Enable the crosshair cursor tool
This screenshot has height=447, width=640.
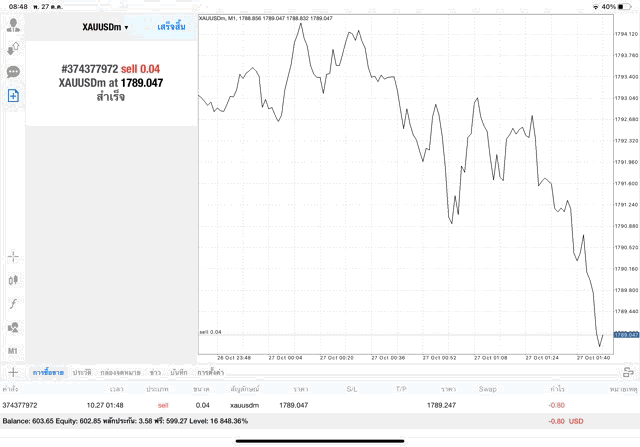(x=13, y=256)
